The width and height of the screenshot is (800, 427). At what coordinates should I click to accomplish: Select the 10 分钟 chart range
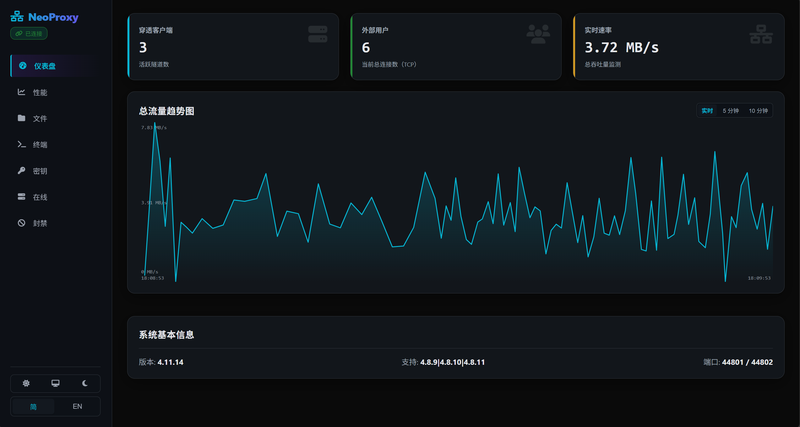click(758, 111)
